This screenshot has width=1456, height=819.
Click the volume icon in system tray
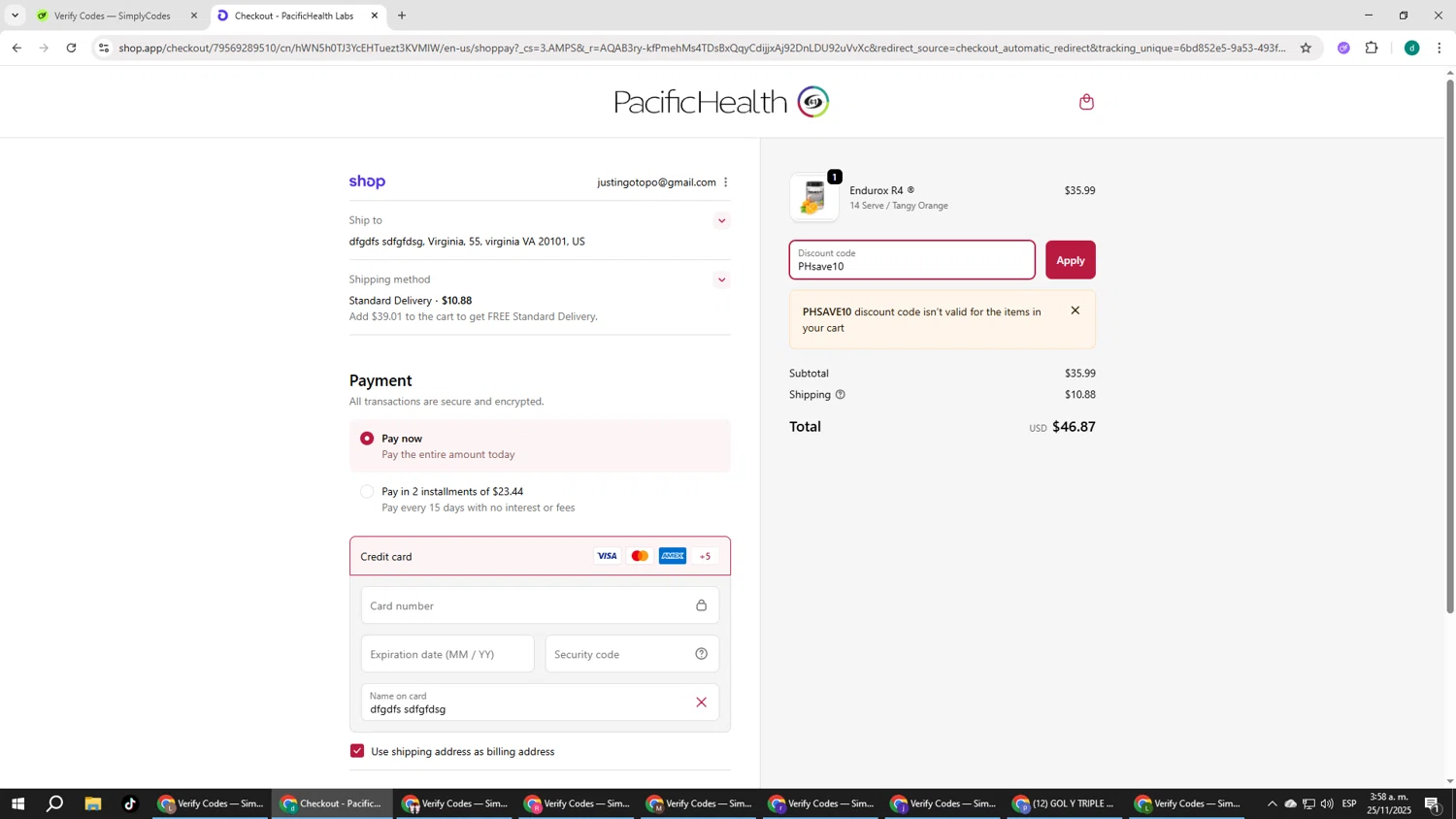point(1327,803)
